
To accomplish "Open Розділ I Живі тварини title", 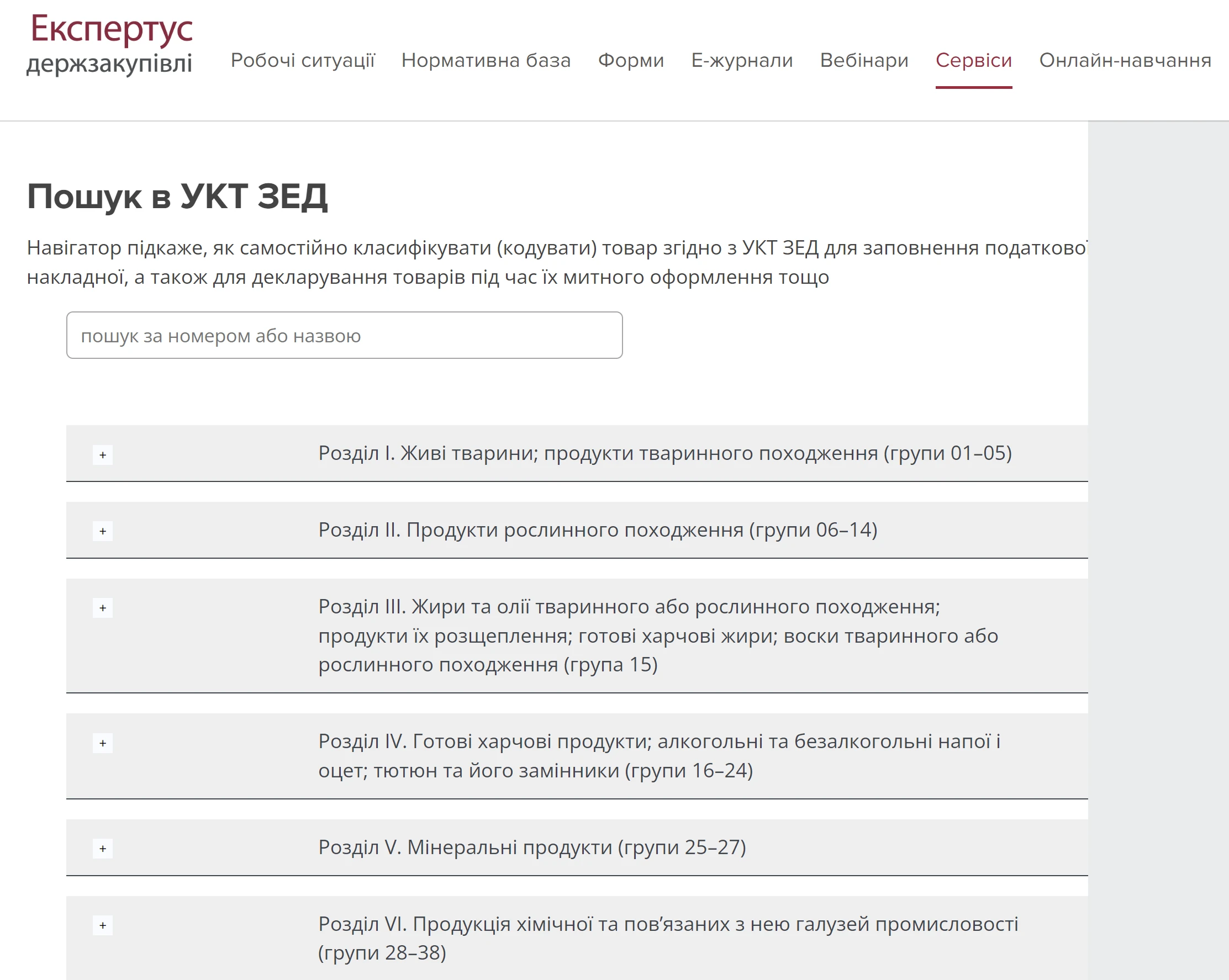I will (x=664, y=453).
